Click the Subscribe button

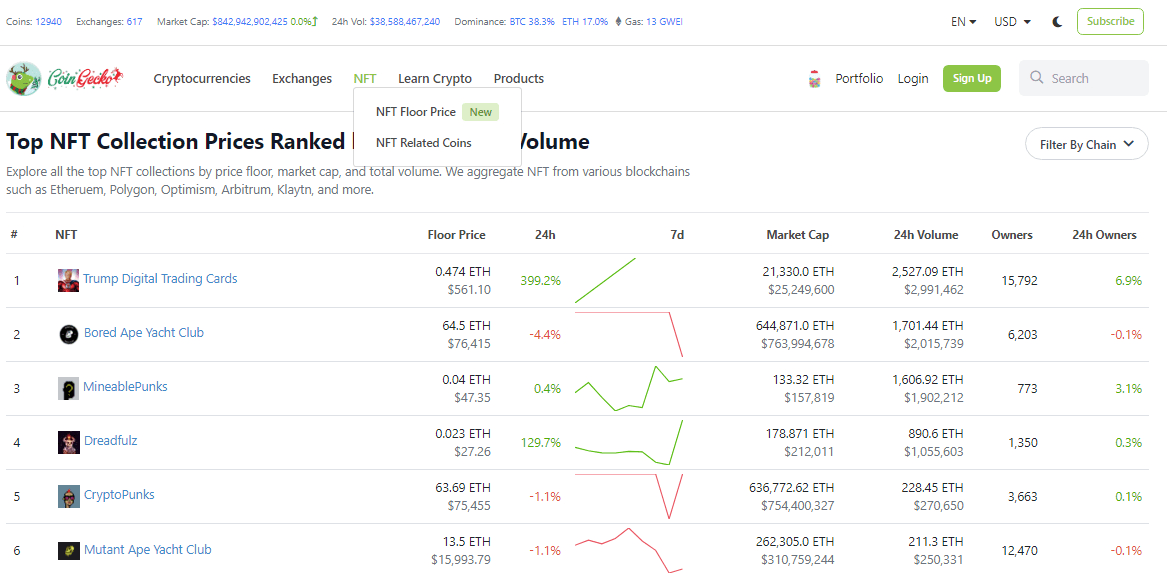1110,22
